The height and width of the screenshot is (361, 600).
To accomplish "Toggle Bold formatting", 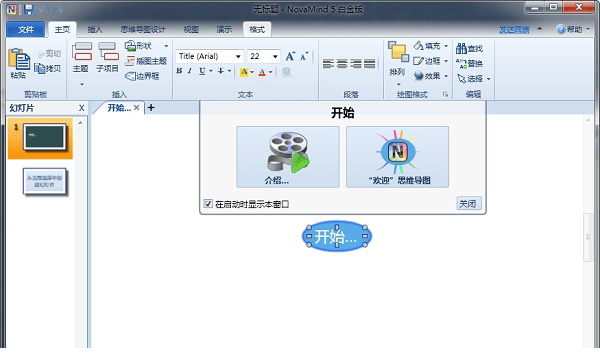I will [179, 71].
